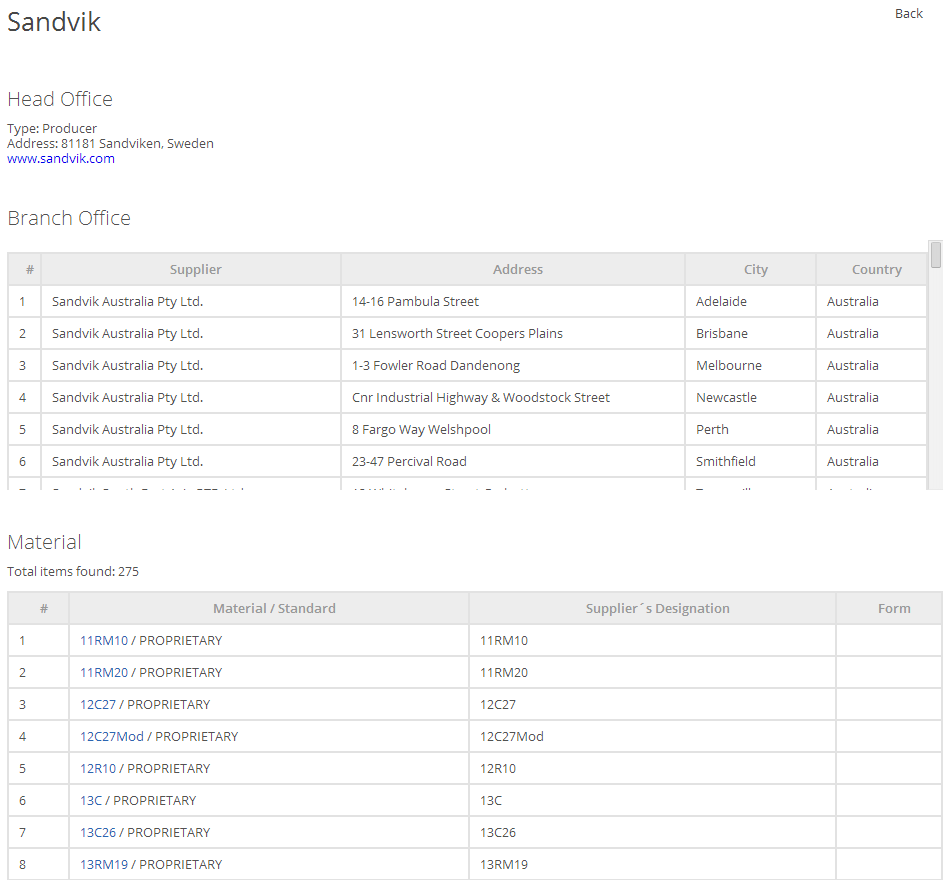Select the 31 Lensworth Street Coopers Plains cell
This screenshot has height=880, width=949.
513,333
